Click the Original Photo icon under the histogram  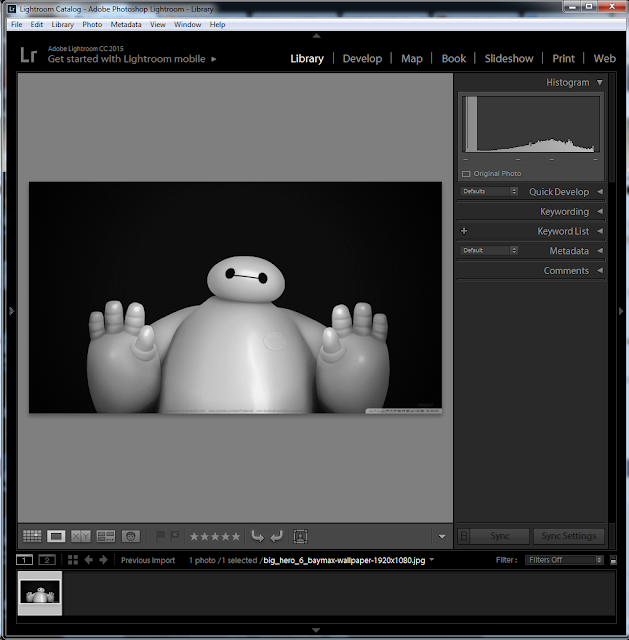point(466,174)
